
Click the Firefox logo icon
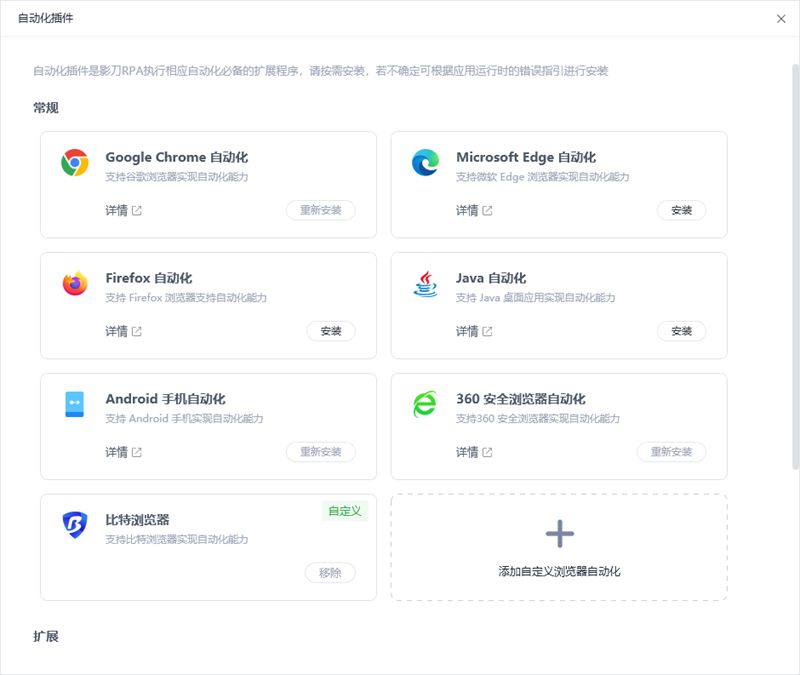click(x=74, y=283)
